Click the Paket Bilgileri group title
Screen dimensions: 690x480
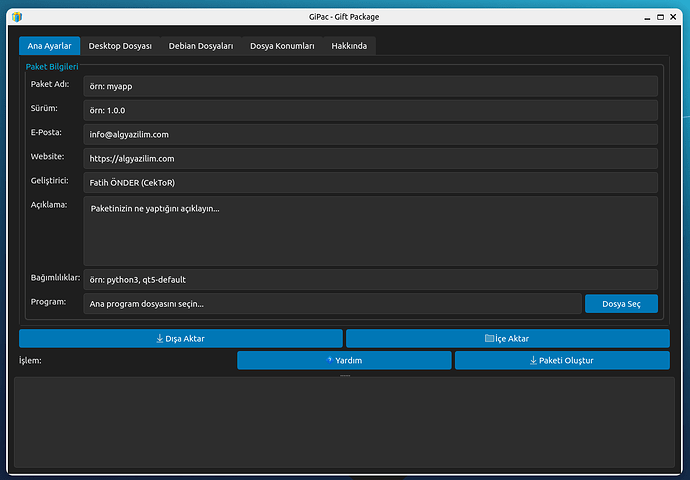click(x=52, y=66)
